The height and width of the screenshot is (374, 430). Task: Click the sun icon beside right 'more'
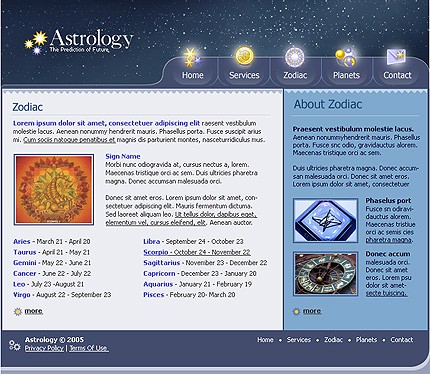click(x=296, y=312)
